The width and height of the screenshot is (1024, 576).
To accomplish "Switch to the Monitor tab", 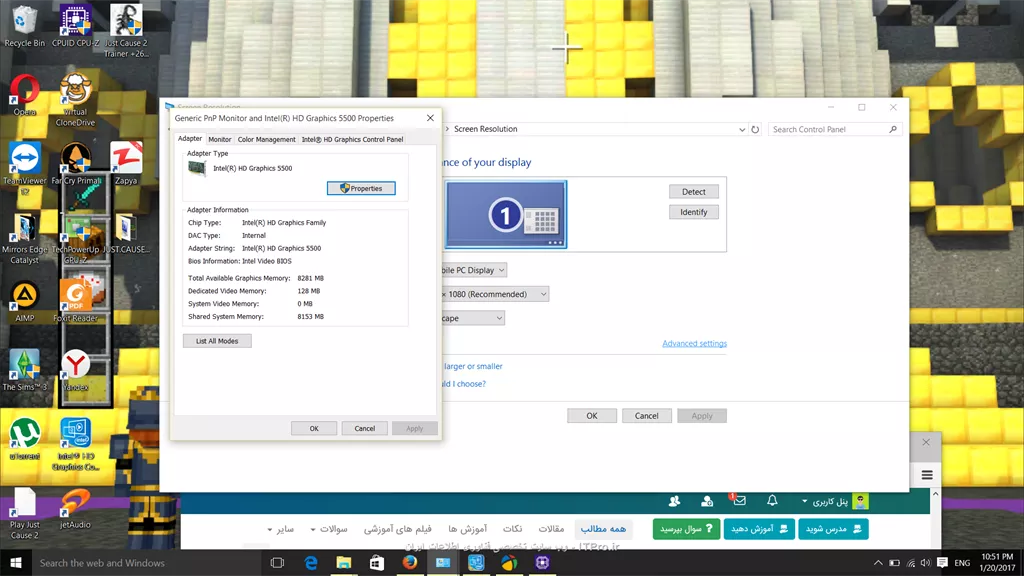I will click(219, 139).
